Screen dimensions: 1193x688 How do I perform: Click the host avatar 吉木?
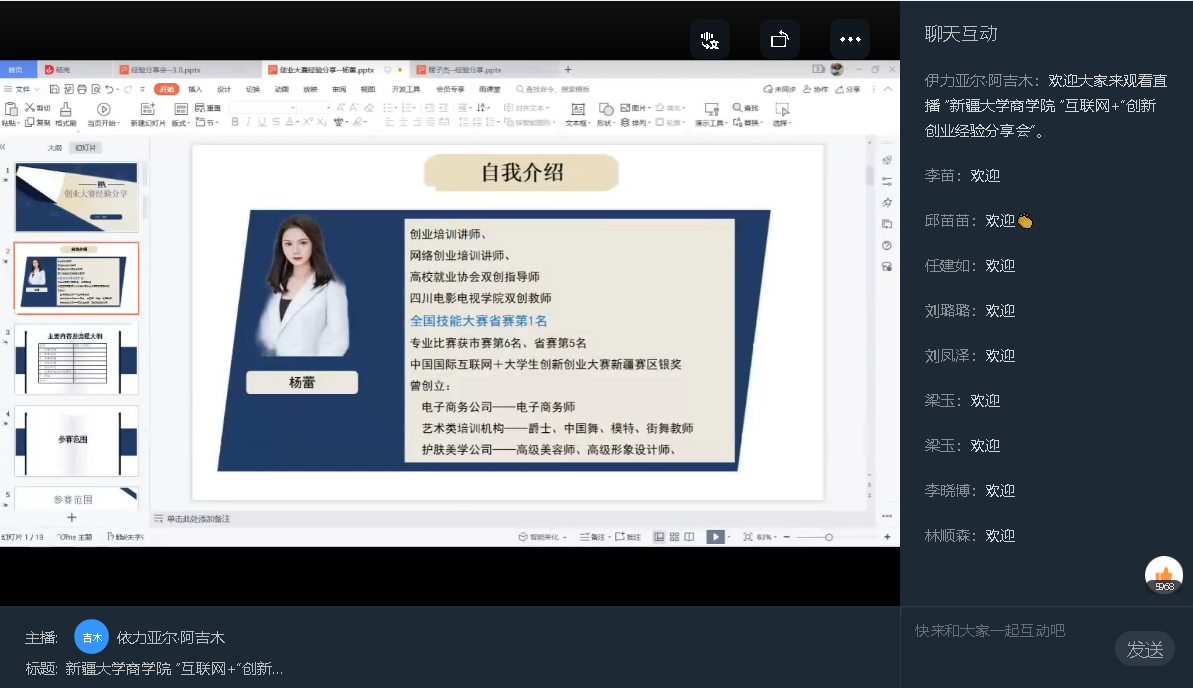pos(91,638)
